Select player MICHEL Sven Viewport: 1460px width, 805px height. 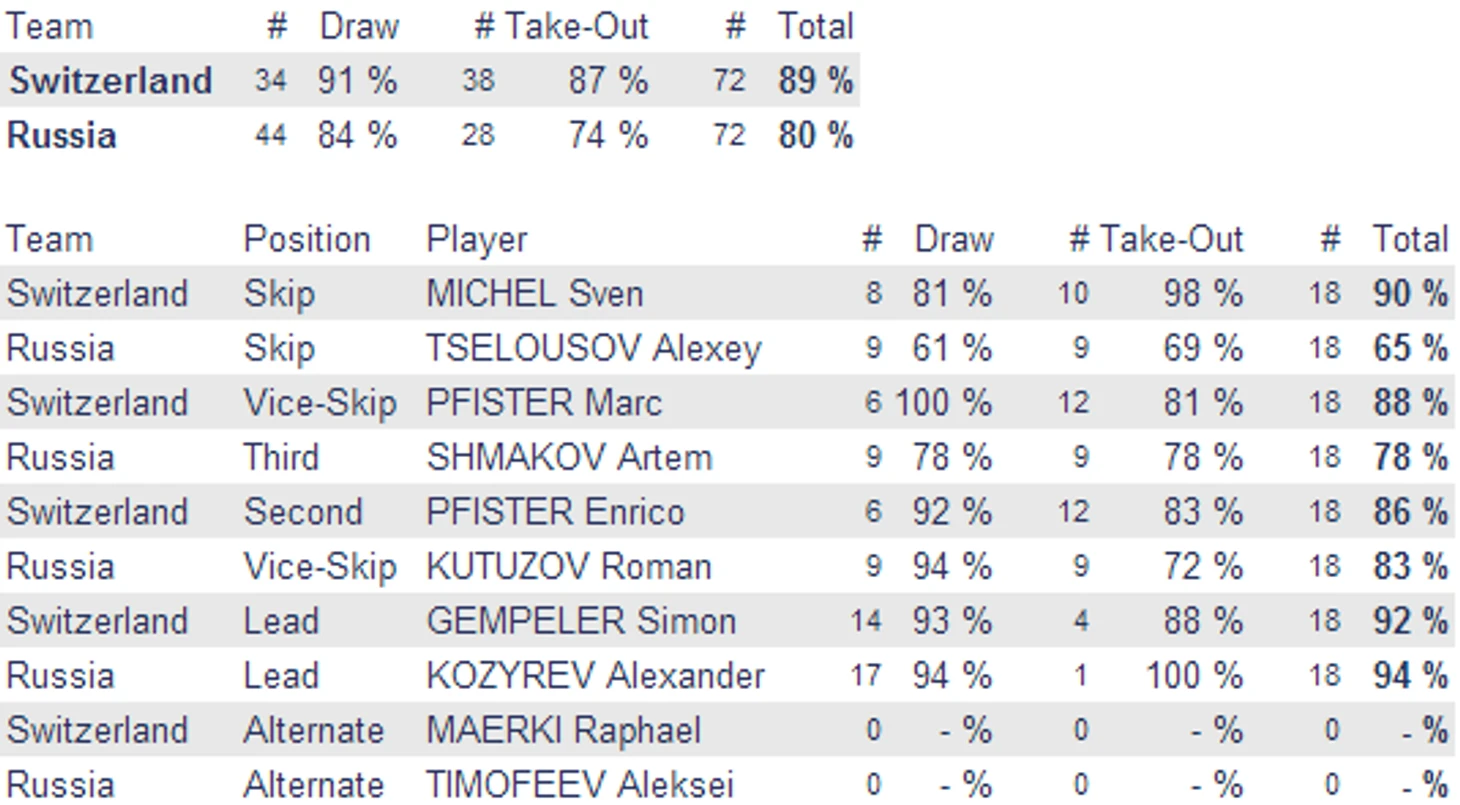(535, 293)
